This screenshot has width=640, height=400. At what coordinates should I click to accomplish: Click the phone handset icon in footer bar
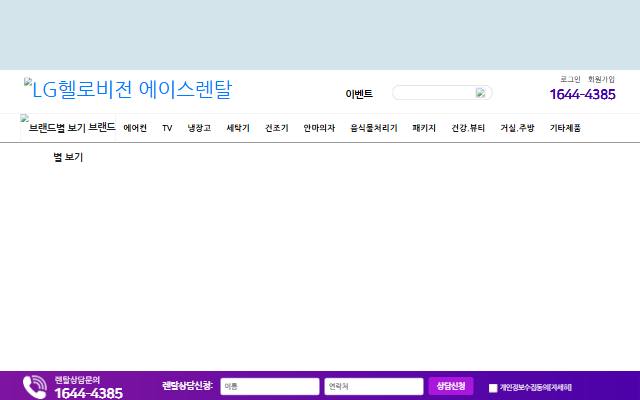pyautogui.click(x=35, y=387)
